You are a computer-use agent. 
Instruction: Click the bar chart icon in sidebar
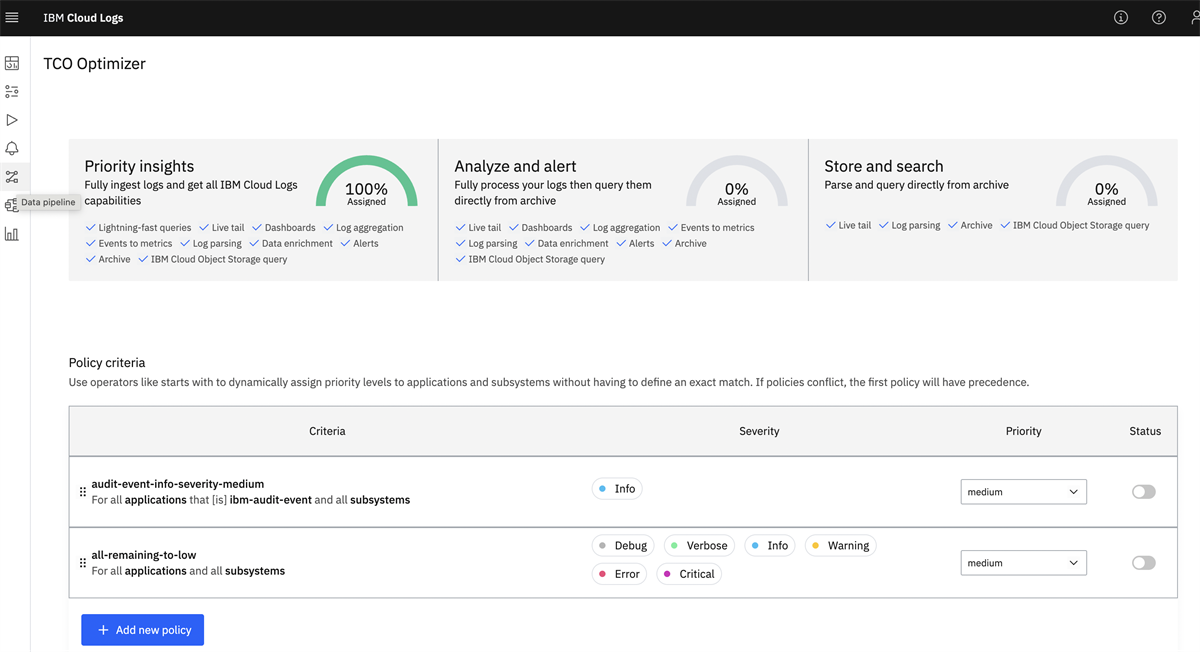pyautogui.click(x=12, y=234)
